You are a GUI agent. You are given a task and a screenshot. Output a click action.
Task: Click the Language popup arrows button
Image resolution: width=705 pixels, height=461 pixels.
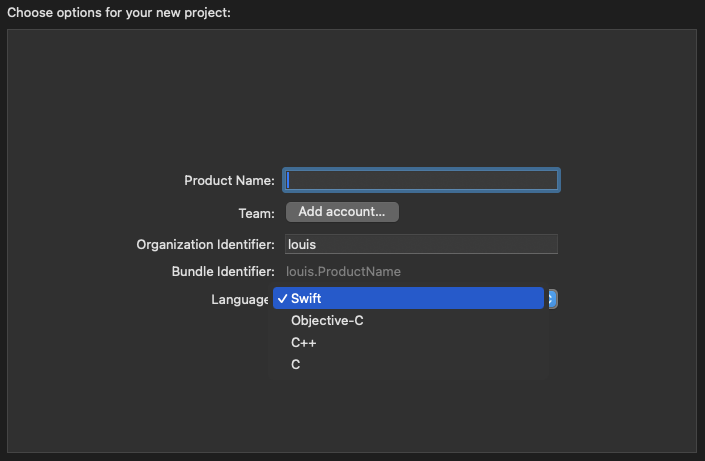pyautogui.click(x=552, y=299)
